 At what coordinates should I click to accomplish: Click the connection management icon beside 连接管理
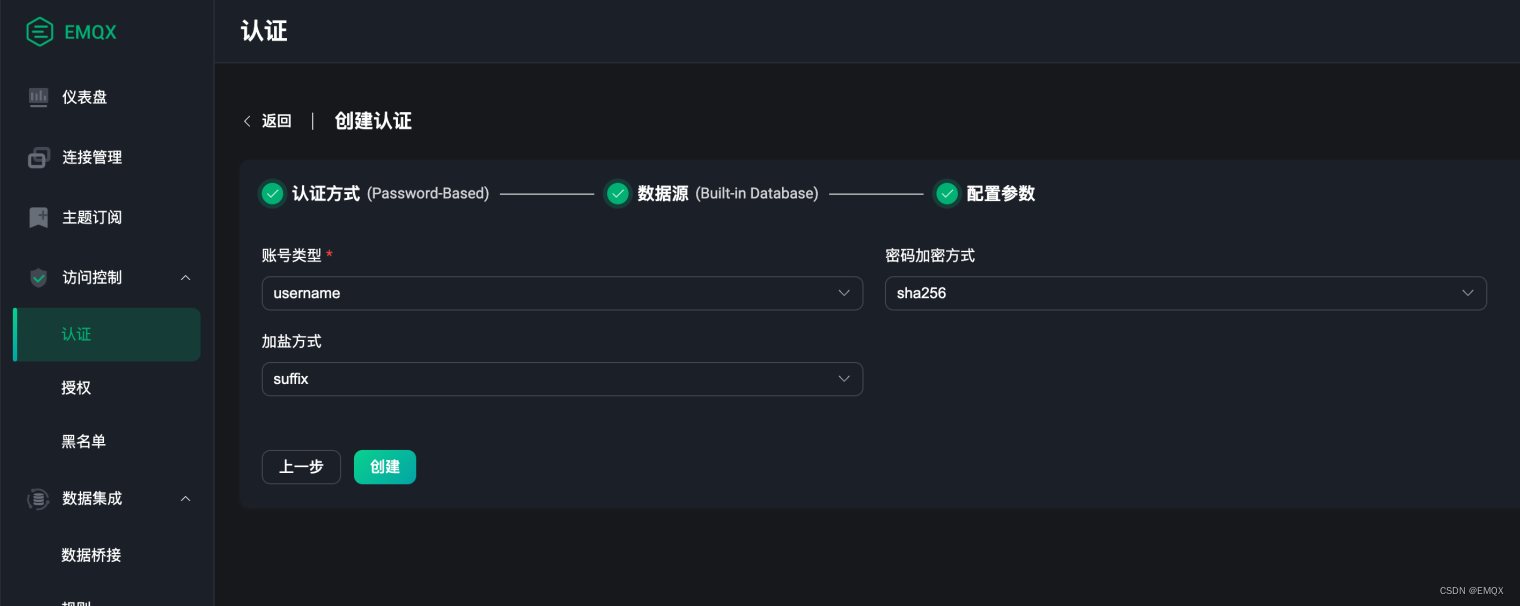[39, 157]
